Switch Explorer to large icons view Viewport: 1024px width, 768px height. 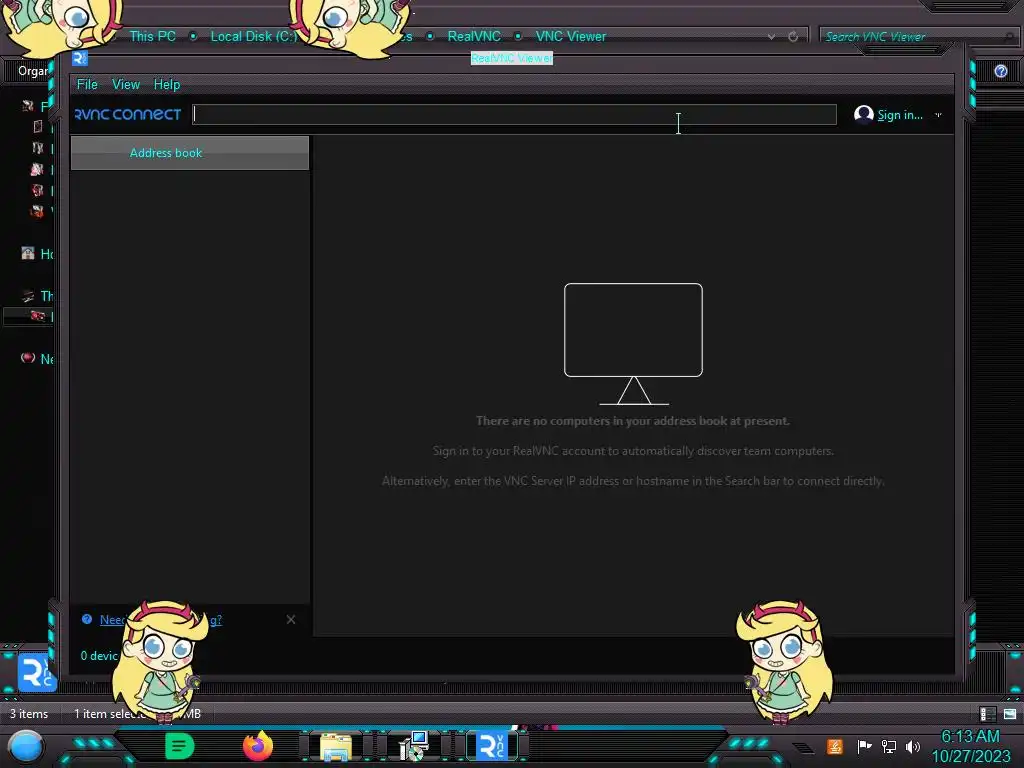pos(1010,714)
